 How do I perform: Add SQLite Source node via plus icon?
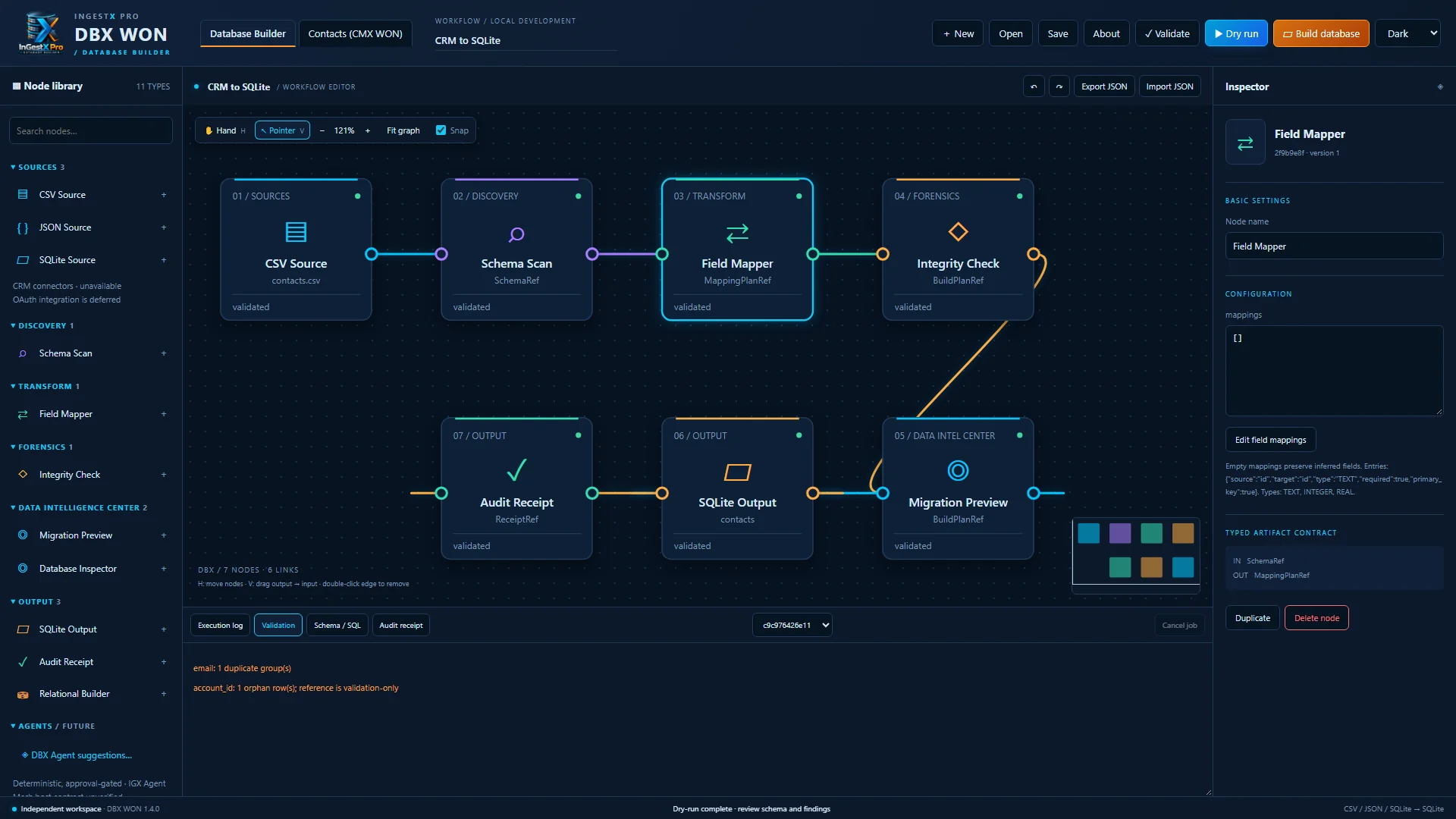163,260
